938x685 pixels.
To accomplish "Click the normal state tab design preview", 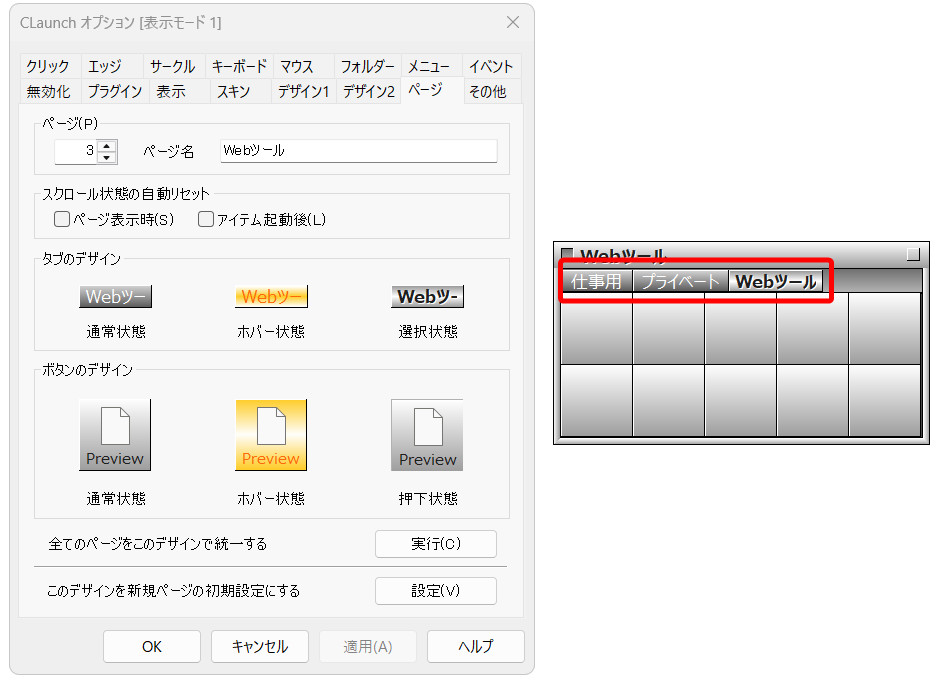I will click(x=115, y=297).
